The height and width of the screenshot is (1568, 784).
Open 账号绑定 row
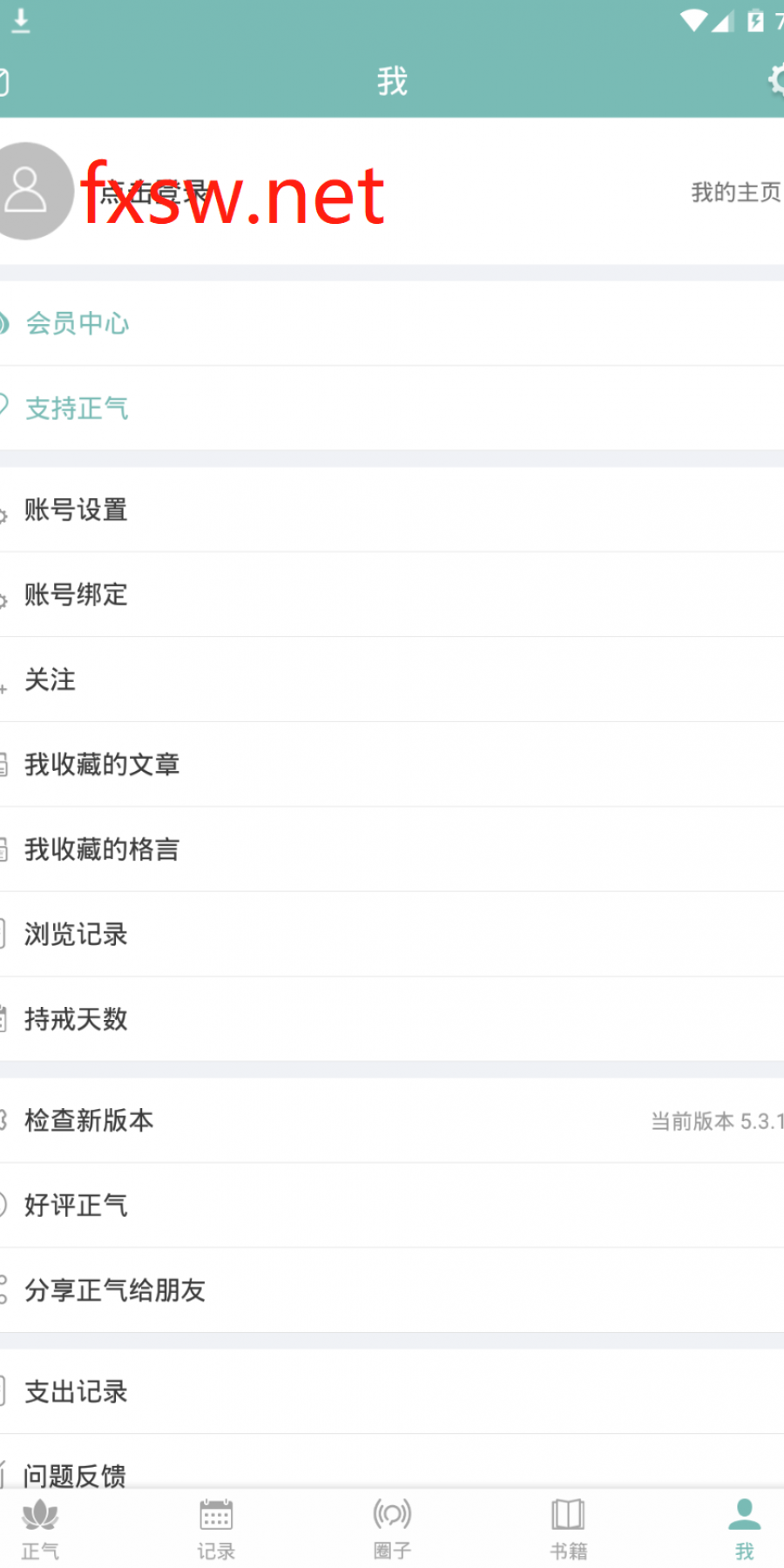coord(392,594)
